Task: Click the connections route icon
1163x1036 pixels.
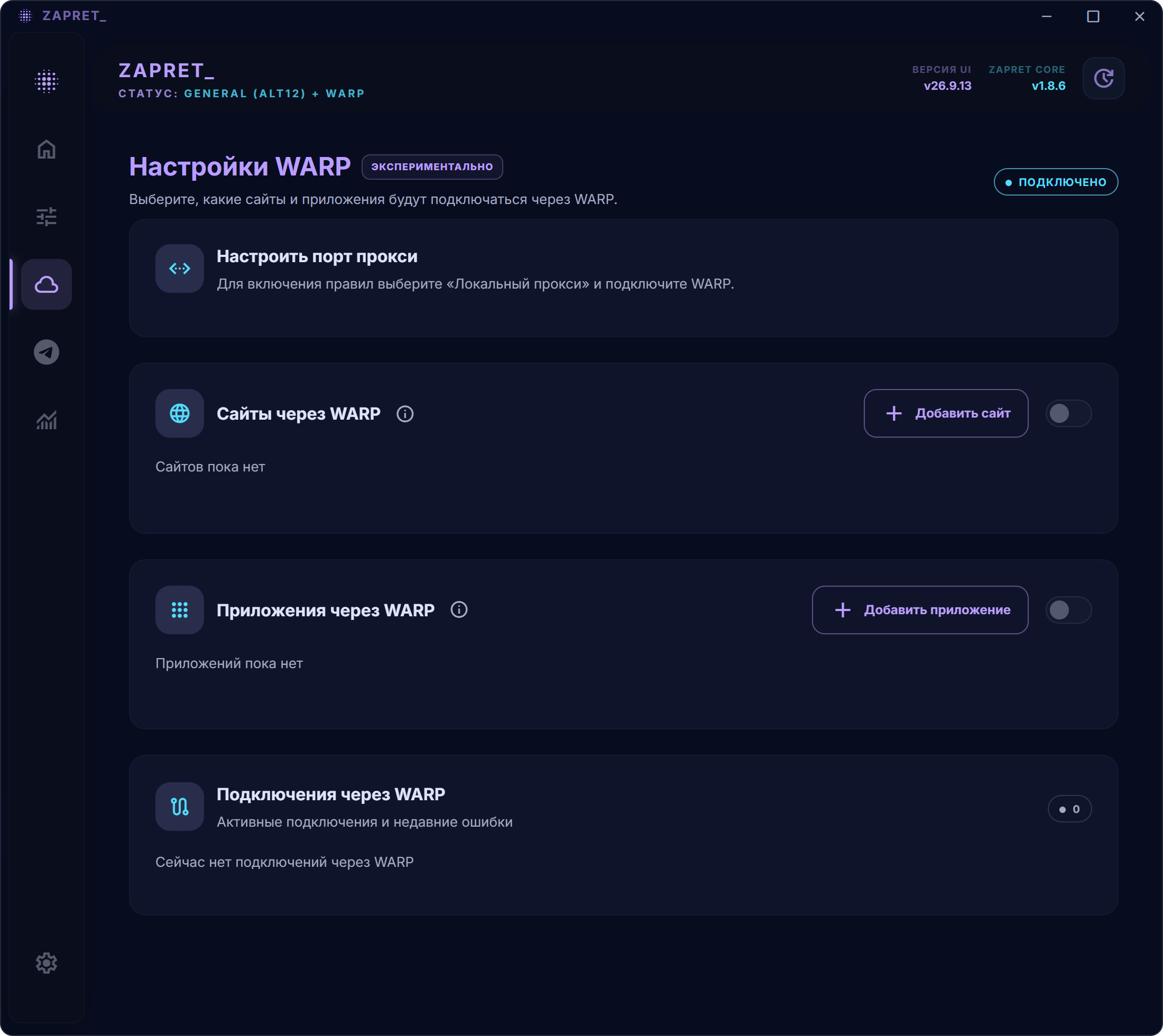Action: click(x=179, y=806)
